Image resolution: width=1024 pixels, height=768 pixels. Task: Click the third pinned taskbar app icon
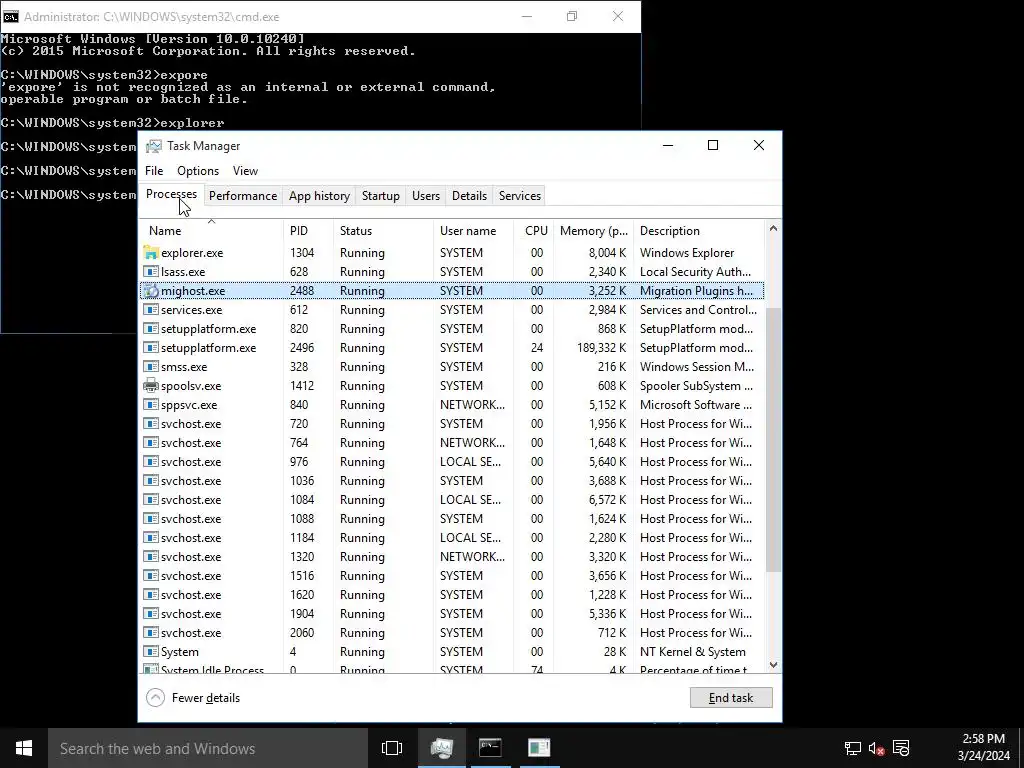[539, 748]
